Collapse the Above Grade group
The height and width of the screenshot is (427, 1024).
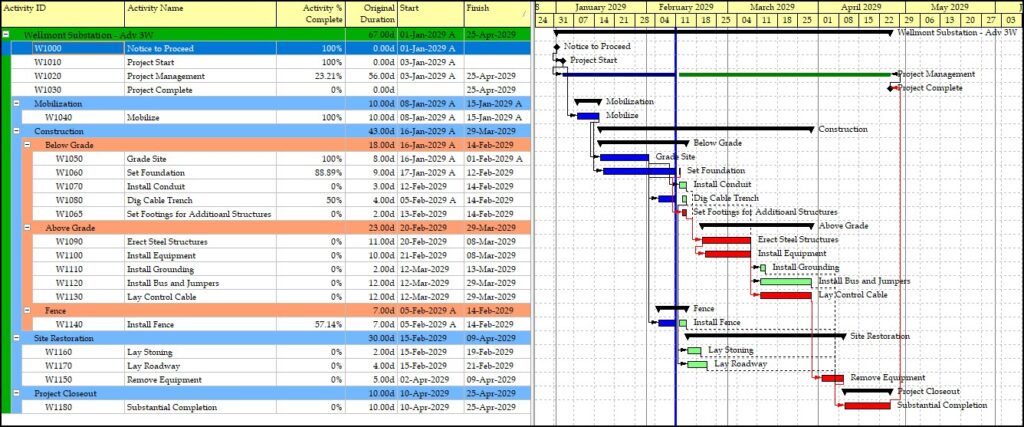point(28,228)
